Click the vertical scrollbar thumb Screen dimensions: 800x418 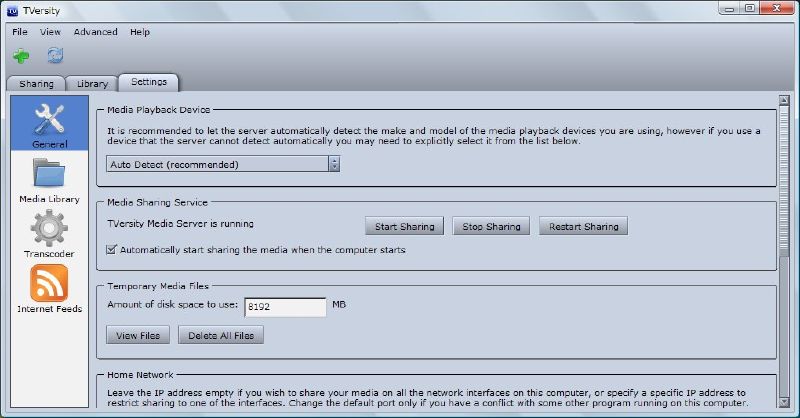784,181
